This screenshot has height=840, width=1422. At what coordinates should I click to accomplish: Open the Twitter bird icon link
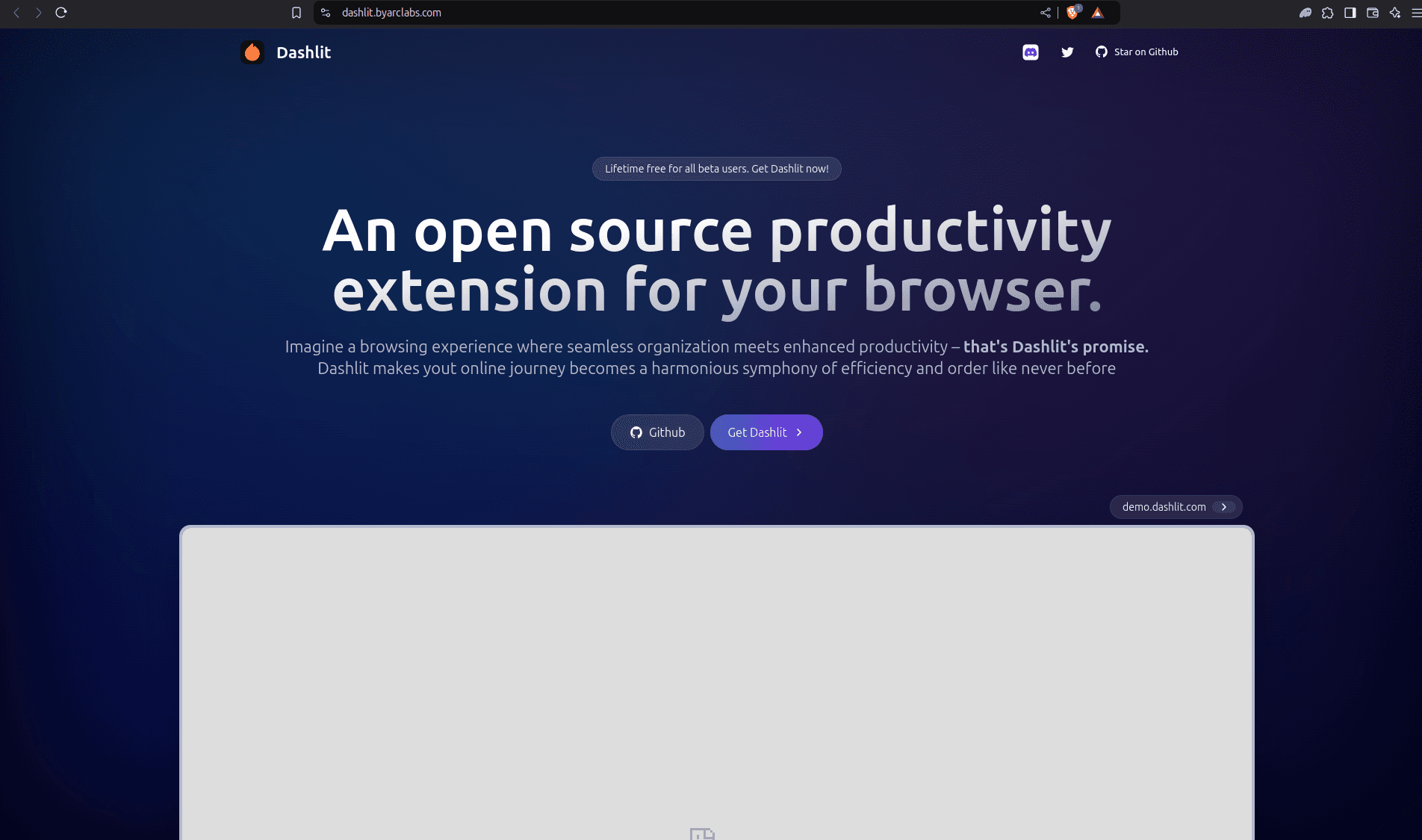[1067, 52]
